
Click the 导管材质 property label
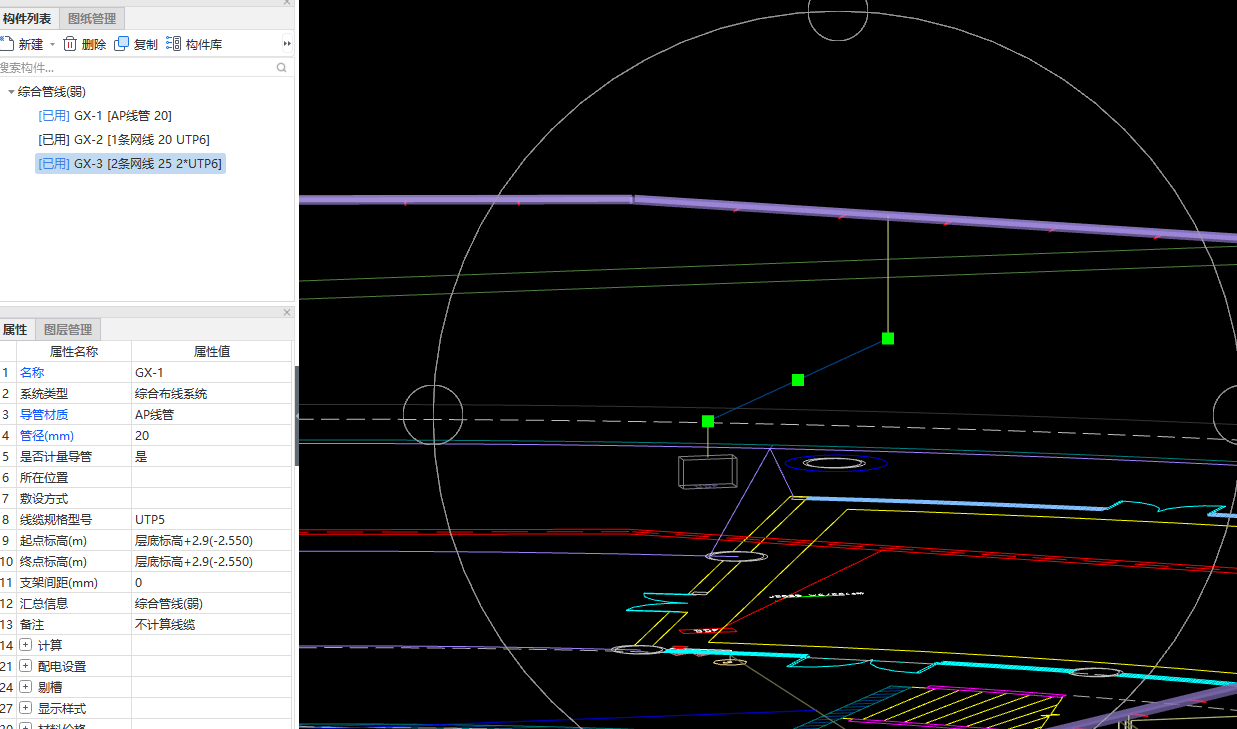coord(44,415)
